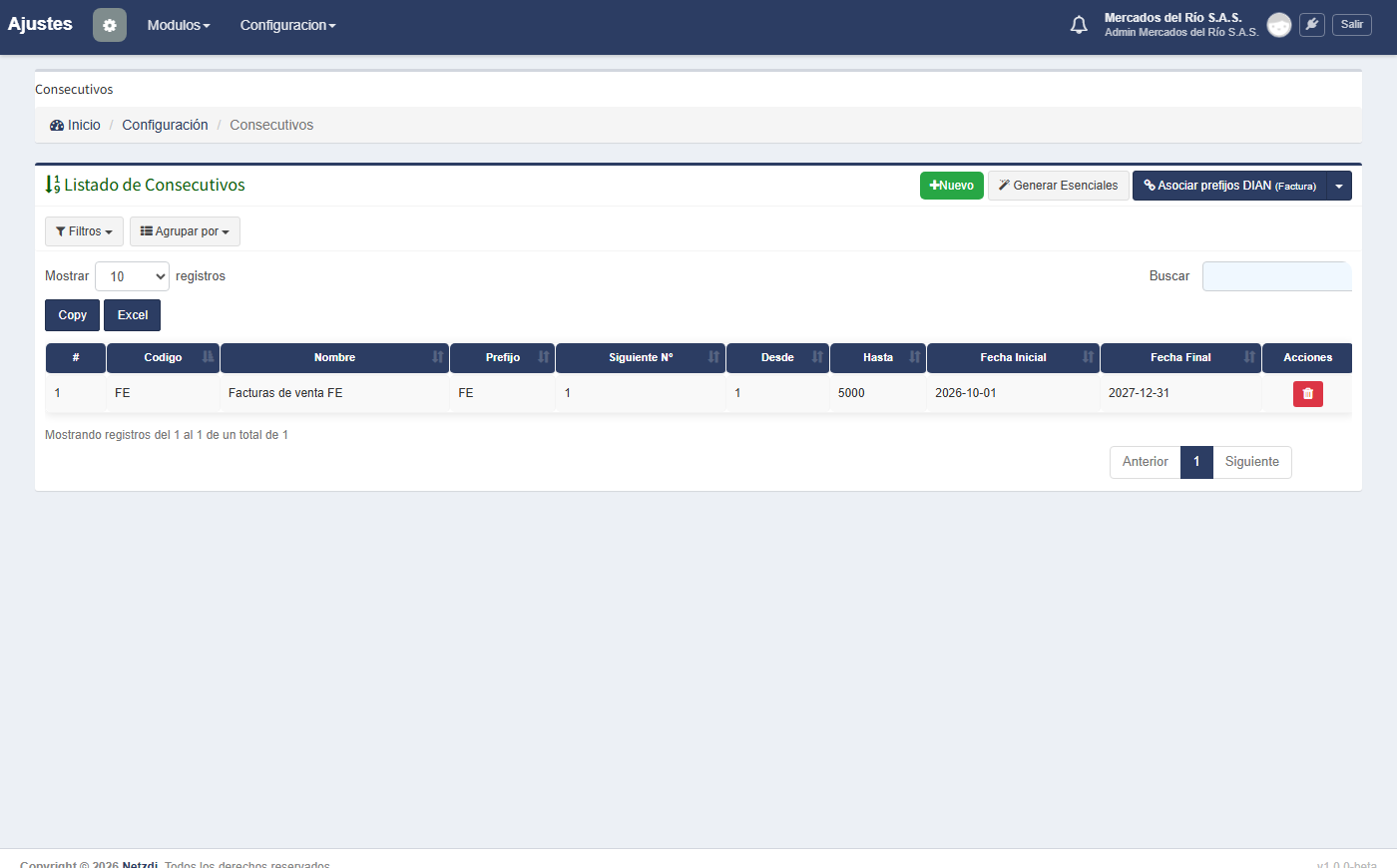Click the plug icon button in the header
Viewport: 1397px width, 868px height.
1312,25
